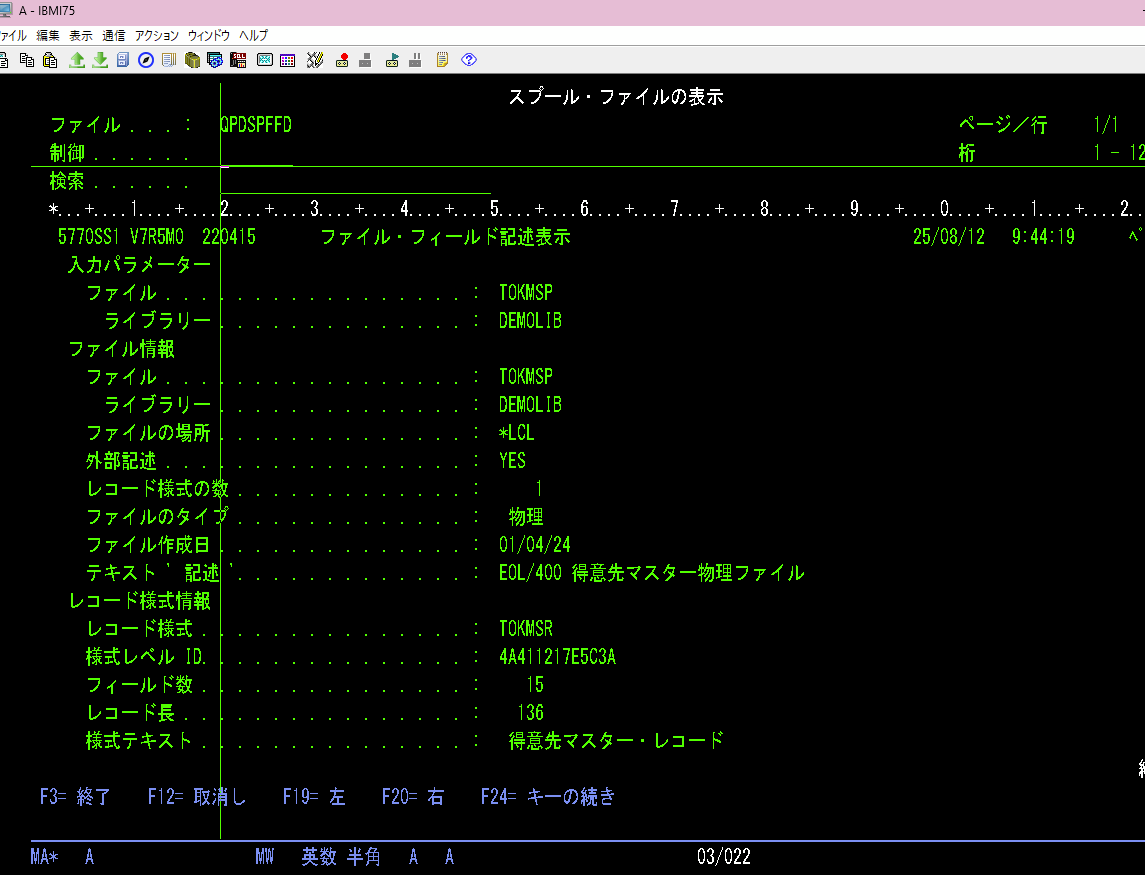Start macro recording with red dot icon
This screenshot has width=1145, height=875.
point(342,60)
